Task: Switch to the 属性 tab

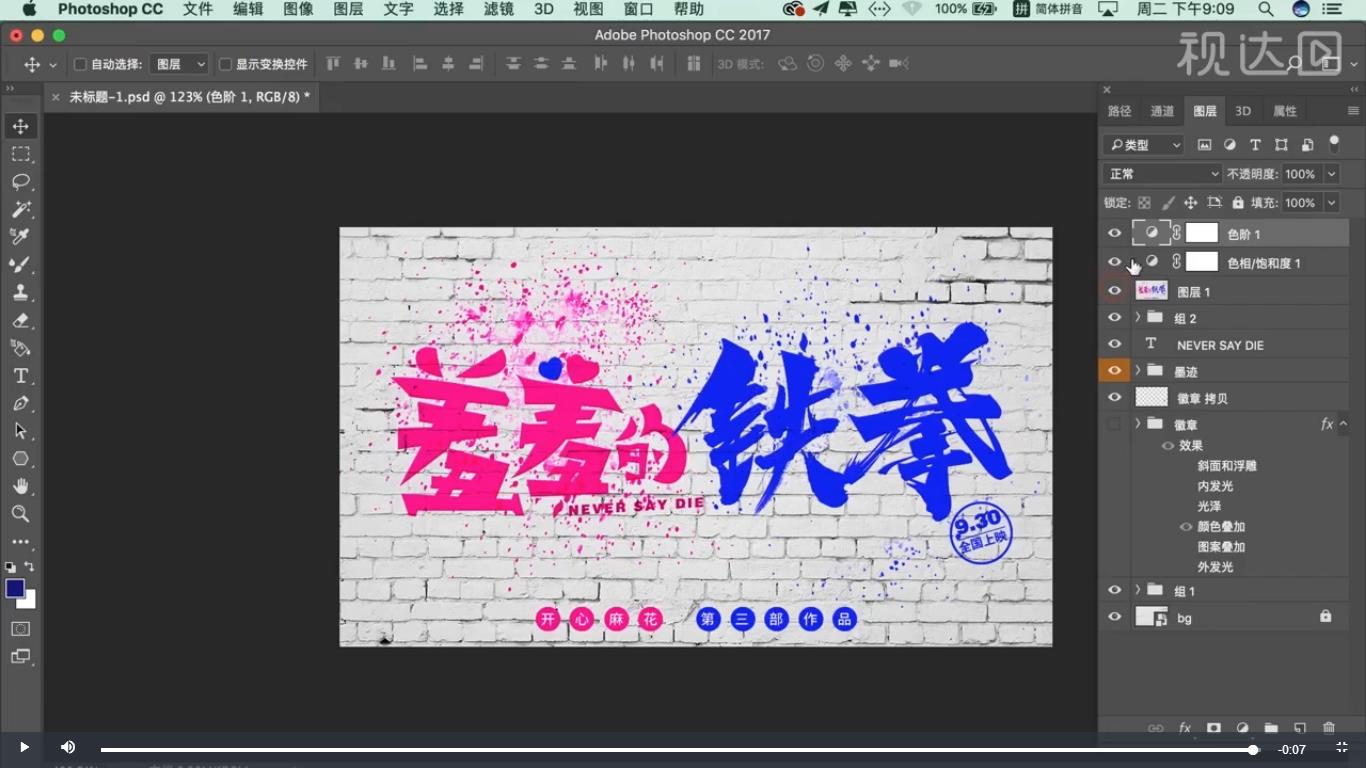Action: (x=1285, y=111)
